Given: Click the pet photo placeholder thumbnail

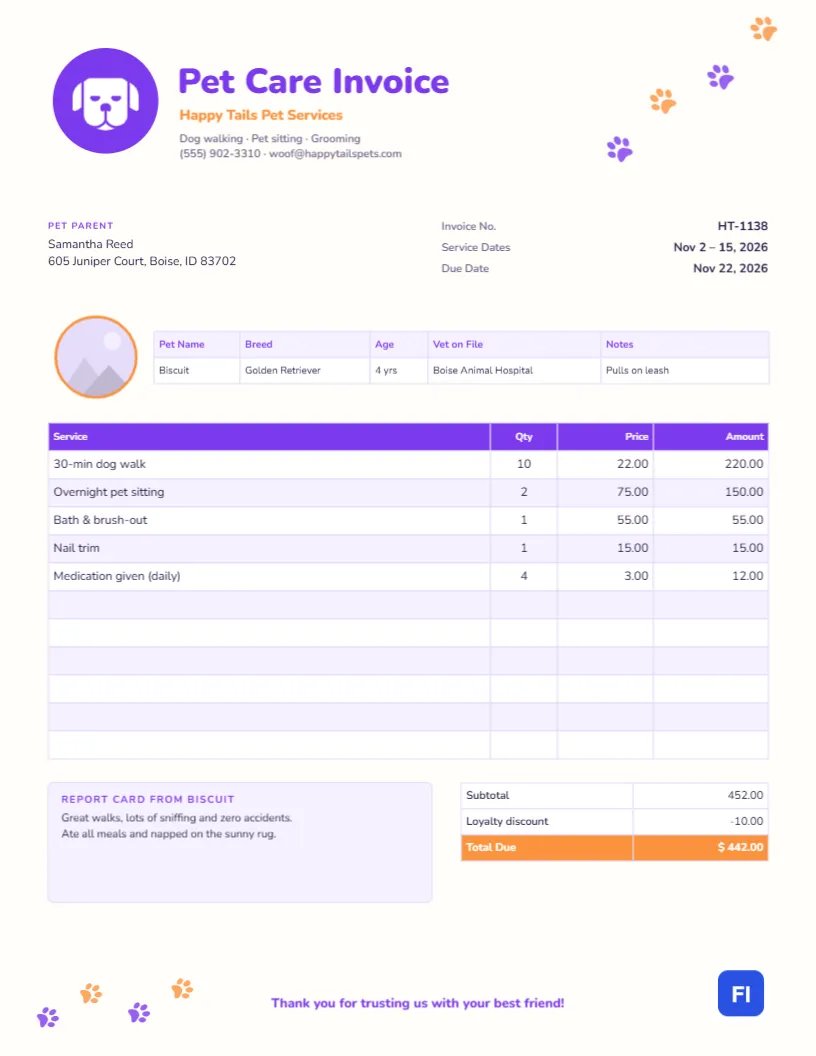Looking at the screenshot, I should (96, 357).
